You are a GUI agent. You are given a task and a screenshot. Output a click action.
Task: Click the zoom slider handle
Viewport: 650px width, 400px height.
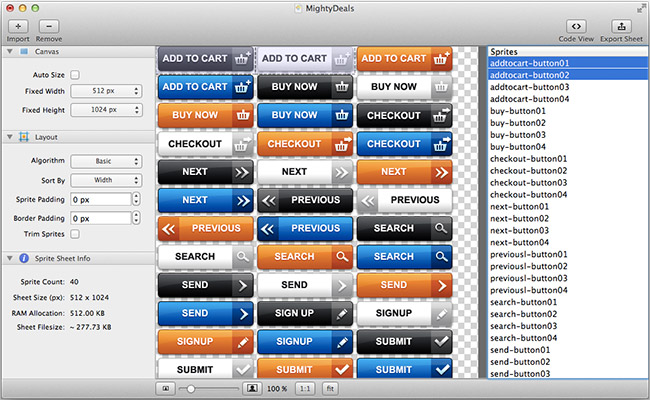pos(190,387)
